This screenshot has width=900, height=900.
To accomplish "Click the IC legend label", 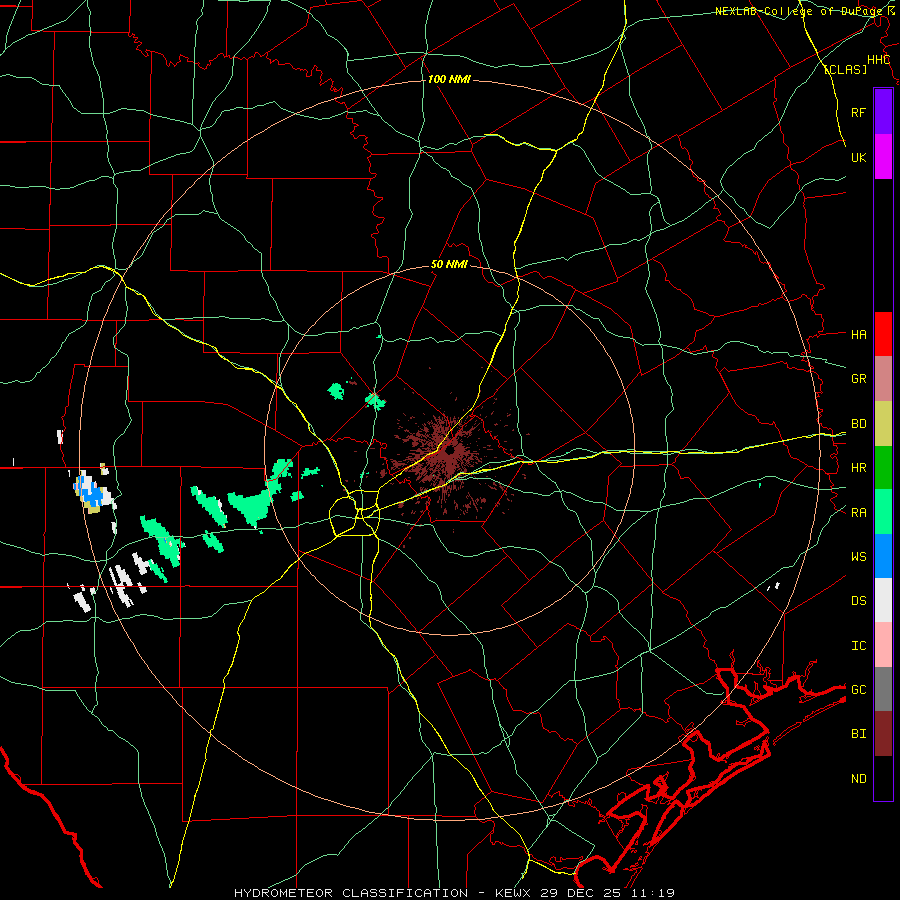I will point(858,645).
